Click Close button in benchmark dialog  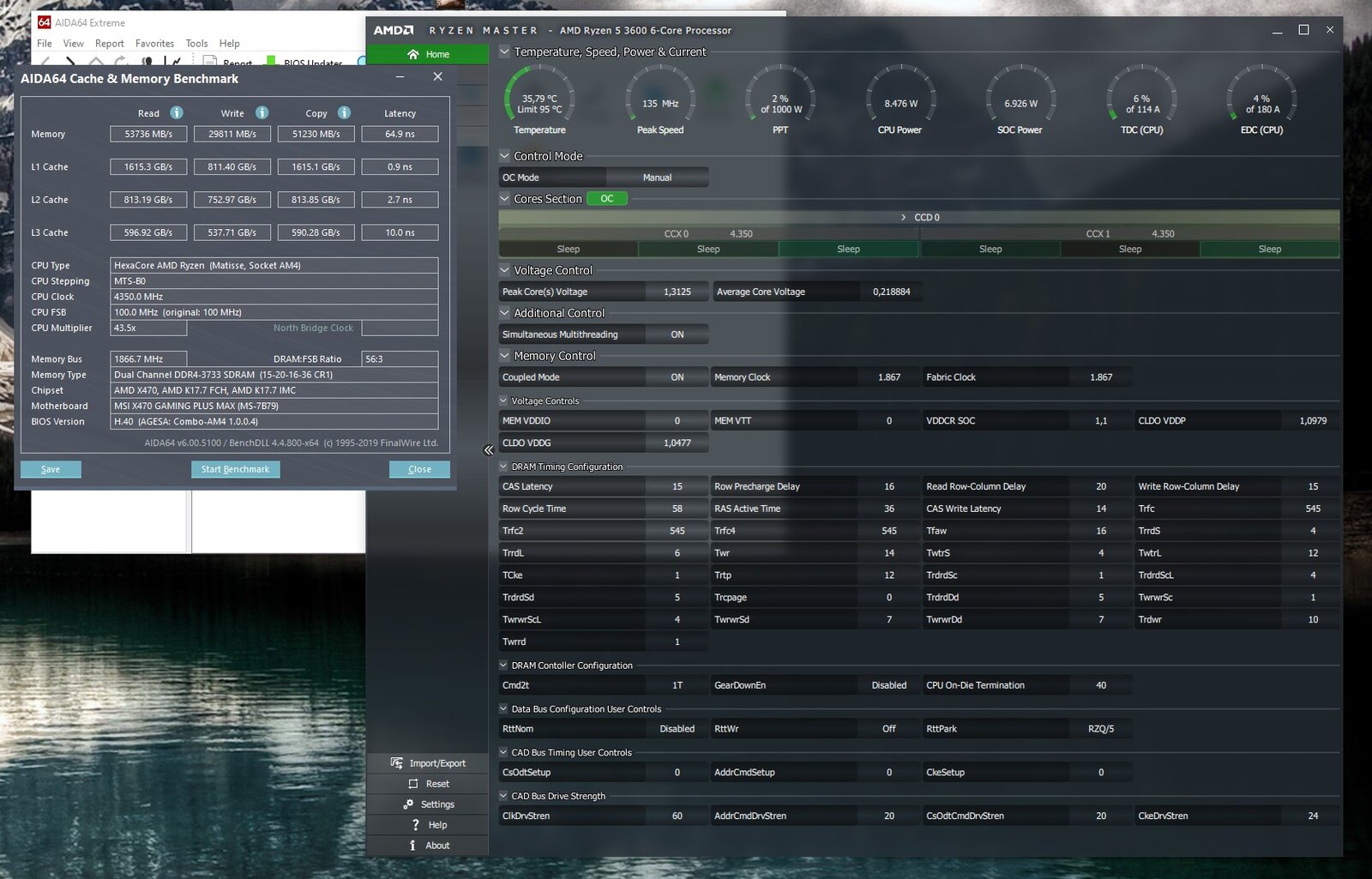click(x=419, y=469)
